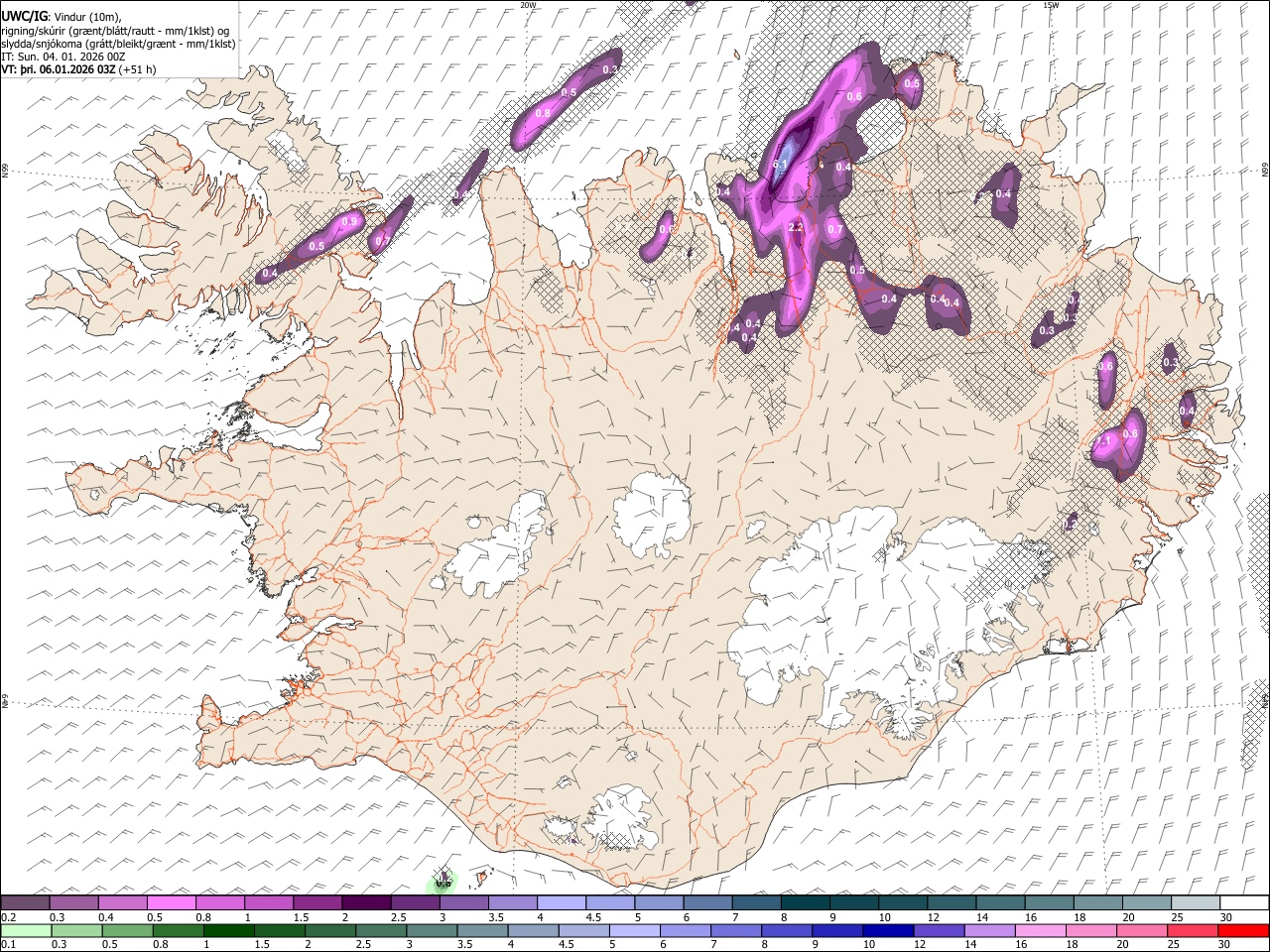
Task: Click the '0.2' label under the purple legend row
Action: click(x=9, y=917)
